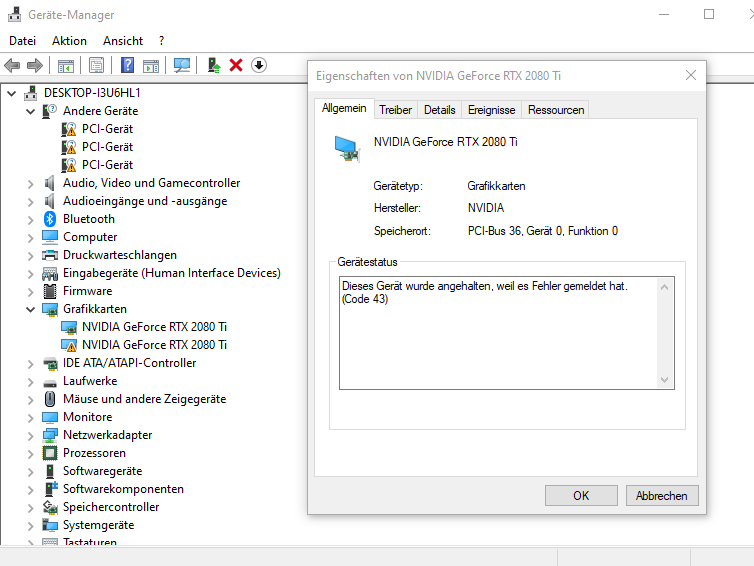This screenshot has height=566, width=754.
Task: Click the action pane toolbar icon
Action: (151, 65)
